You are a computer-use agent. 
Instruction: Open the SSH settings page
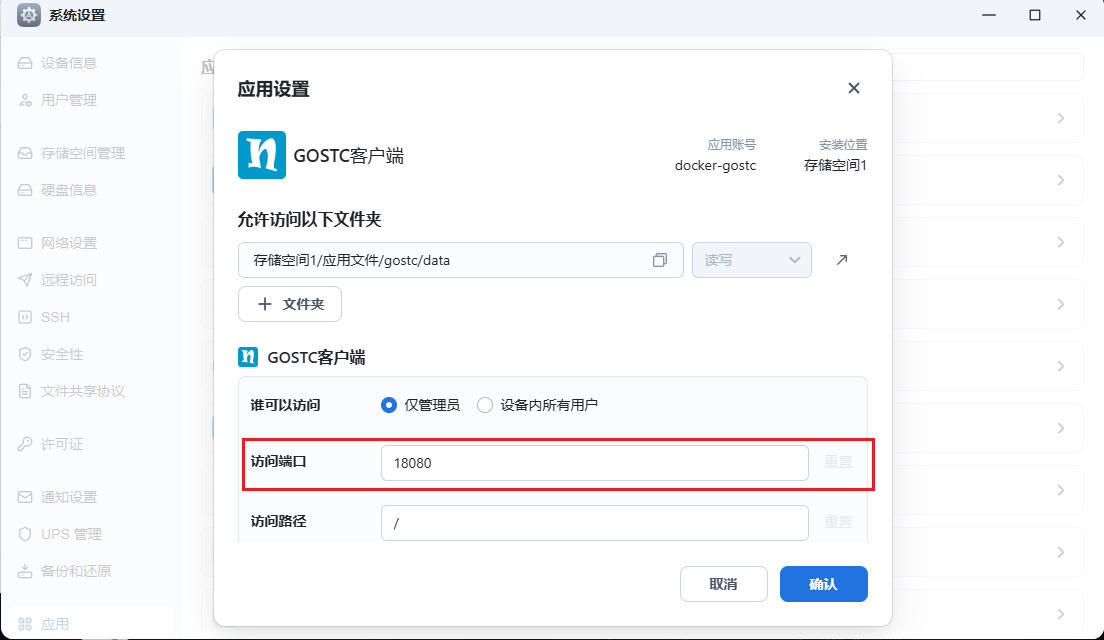tap(55, 317)
